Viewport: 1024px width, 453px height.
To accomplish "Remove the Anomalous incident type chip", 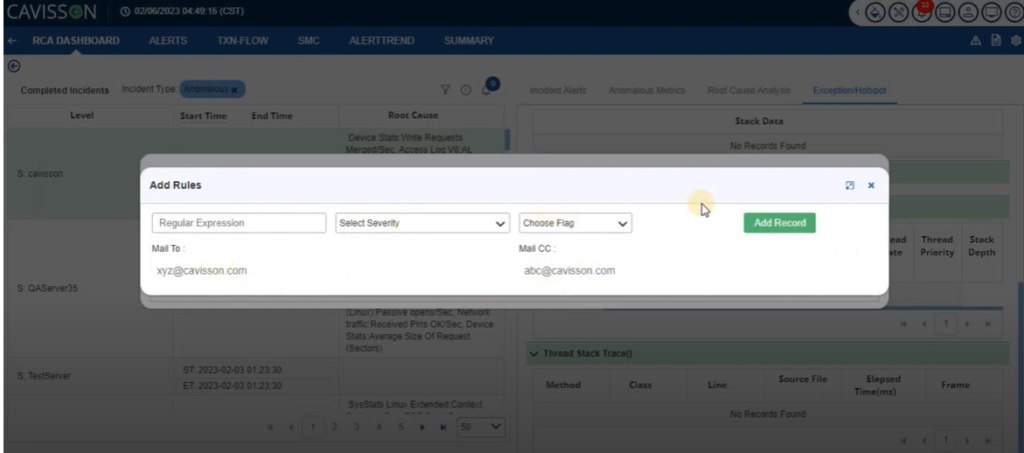I will [234, 90].
